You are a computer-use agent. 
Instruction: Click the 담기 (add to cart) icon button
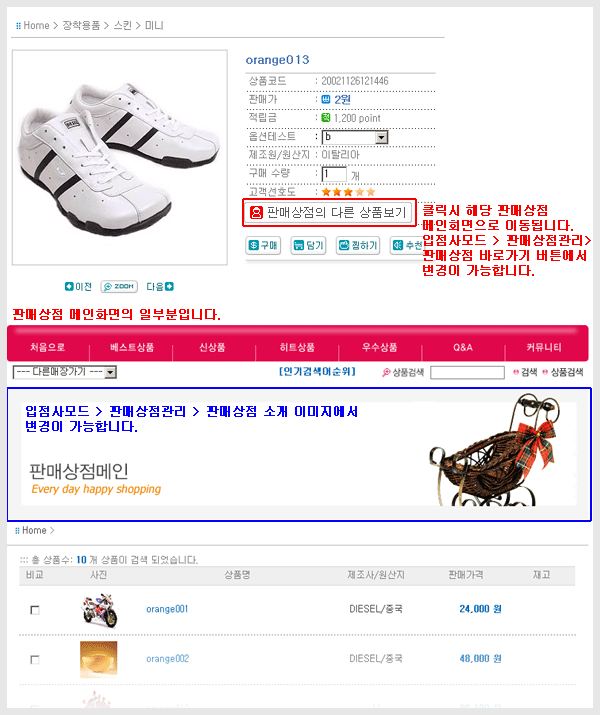pyautogui.click(x=308, y=245)
